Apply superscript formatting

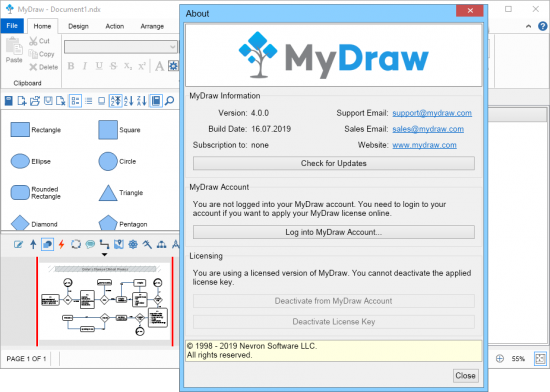(142, 66)
